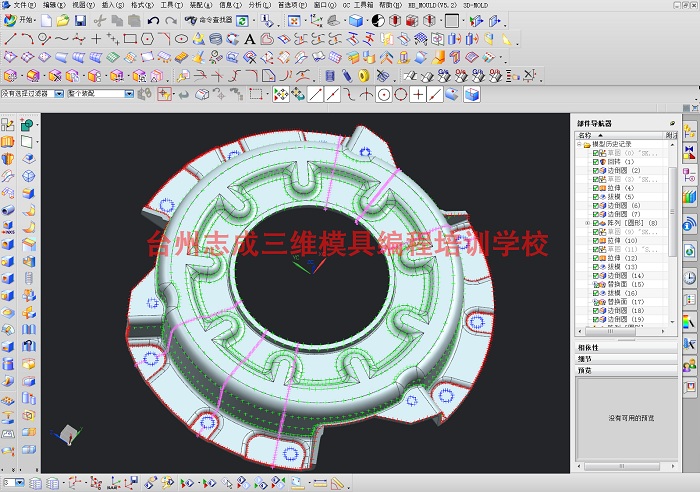Click the snap point circle-center icon
The width and height of the screenshot is (700, 492).
384,95
